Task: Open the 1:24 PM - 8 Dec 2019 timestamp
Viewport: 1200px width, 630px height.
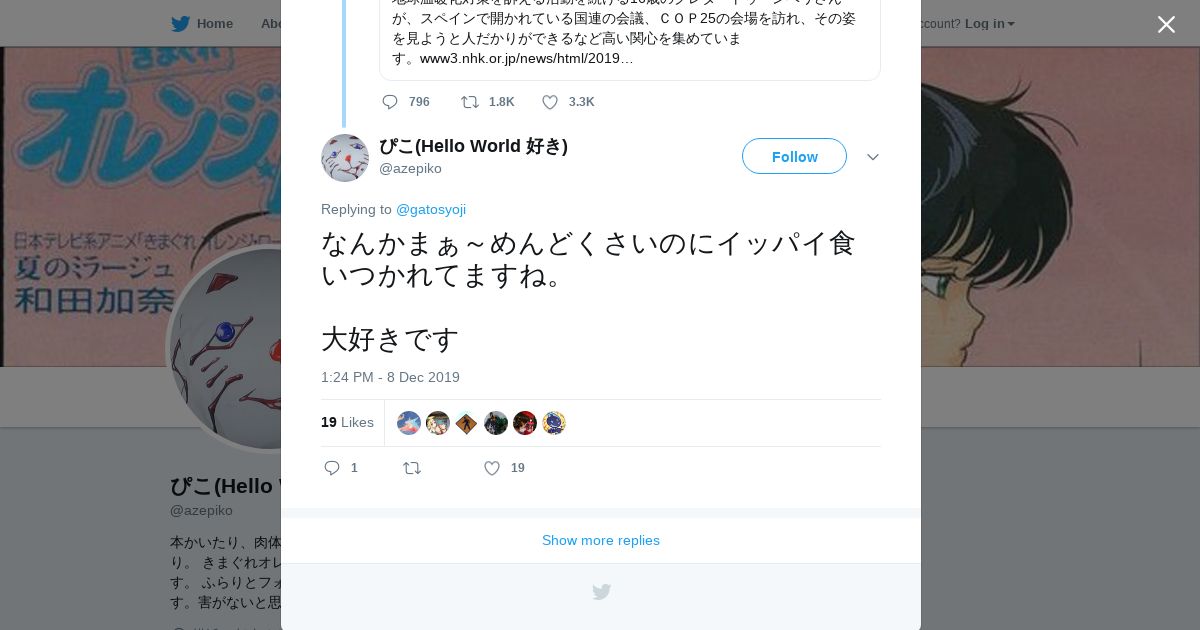Action: tap(390, 377)
